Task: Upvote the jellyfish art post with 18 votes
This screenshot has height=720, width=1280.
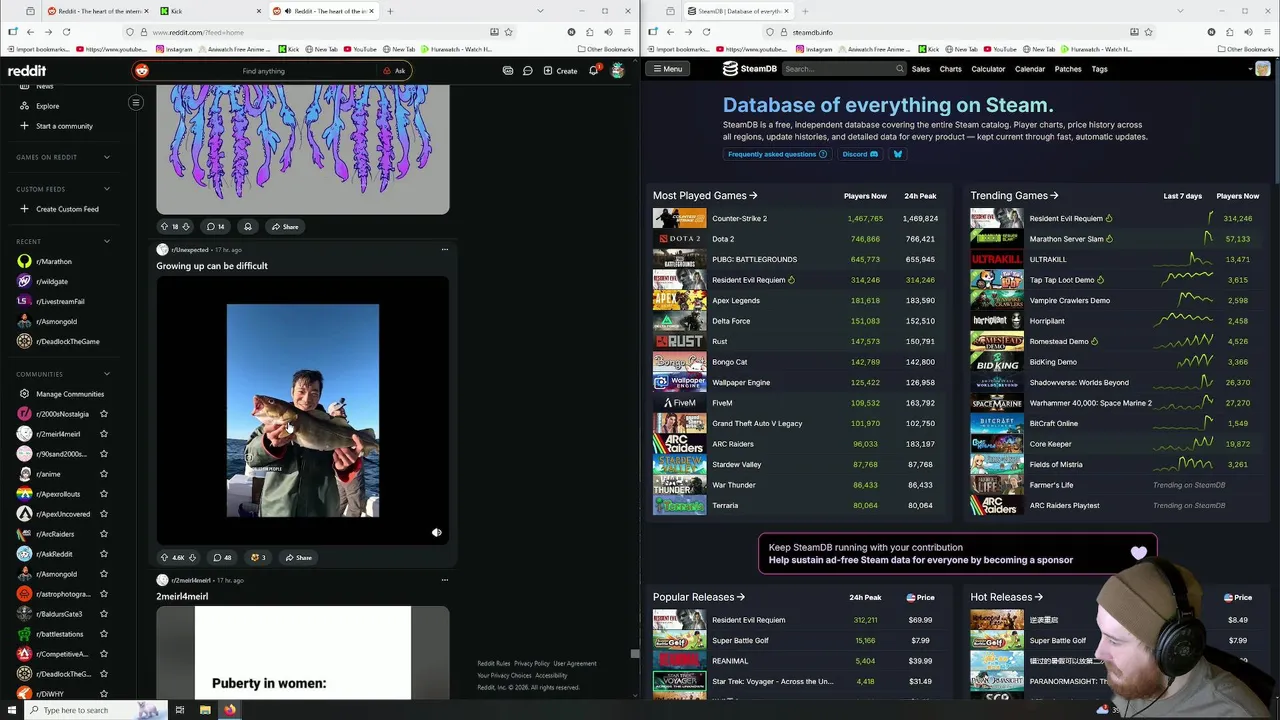Action: [165, 227]
